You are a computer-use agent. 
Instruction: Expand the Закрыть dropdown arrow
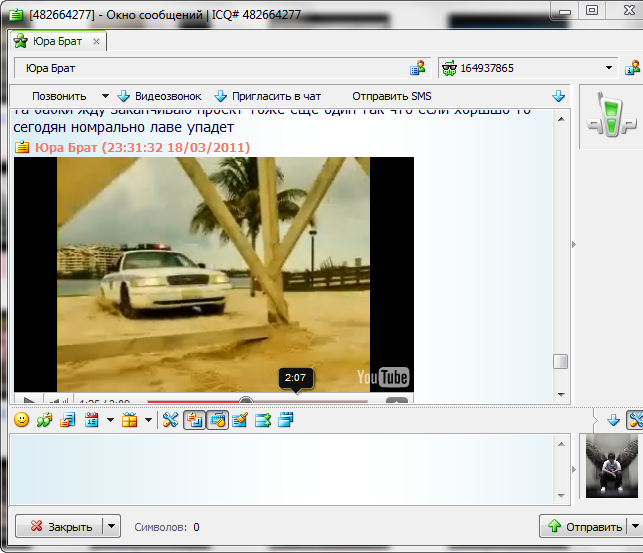point(112,526)
